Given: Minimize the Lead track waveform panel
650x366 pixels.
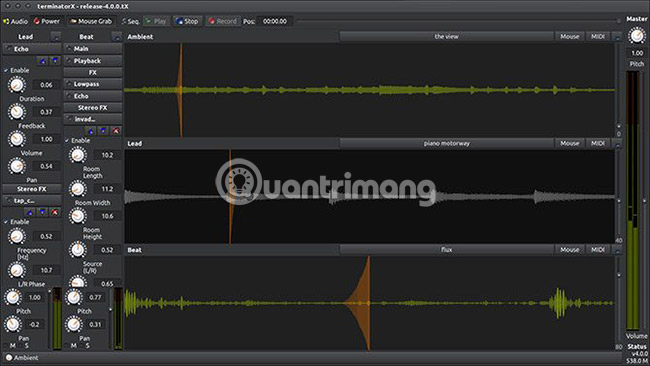Looking at the screenshot, I should click(x=617, y=143).
